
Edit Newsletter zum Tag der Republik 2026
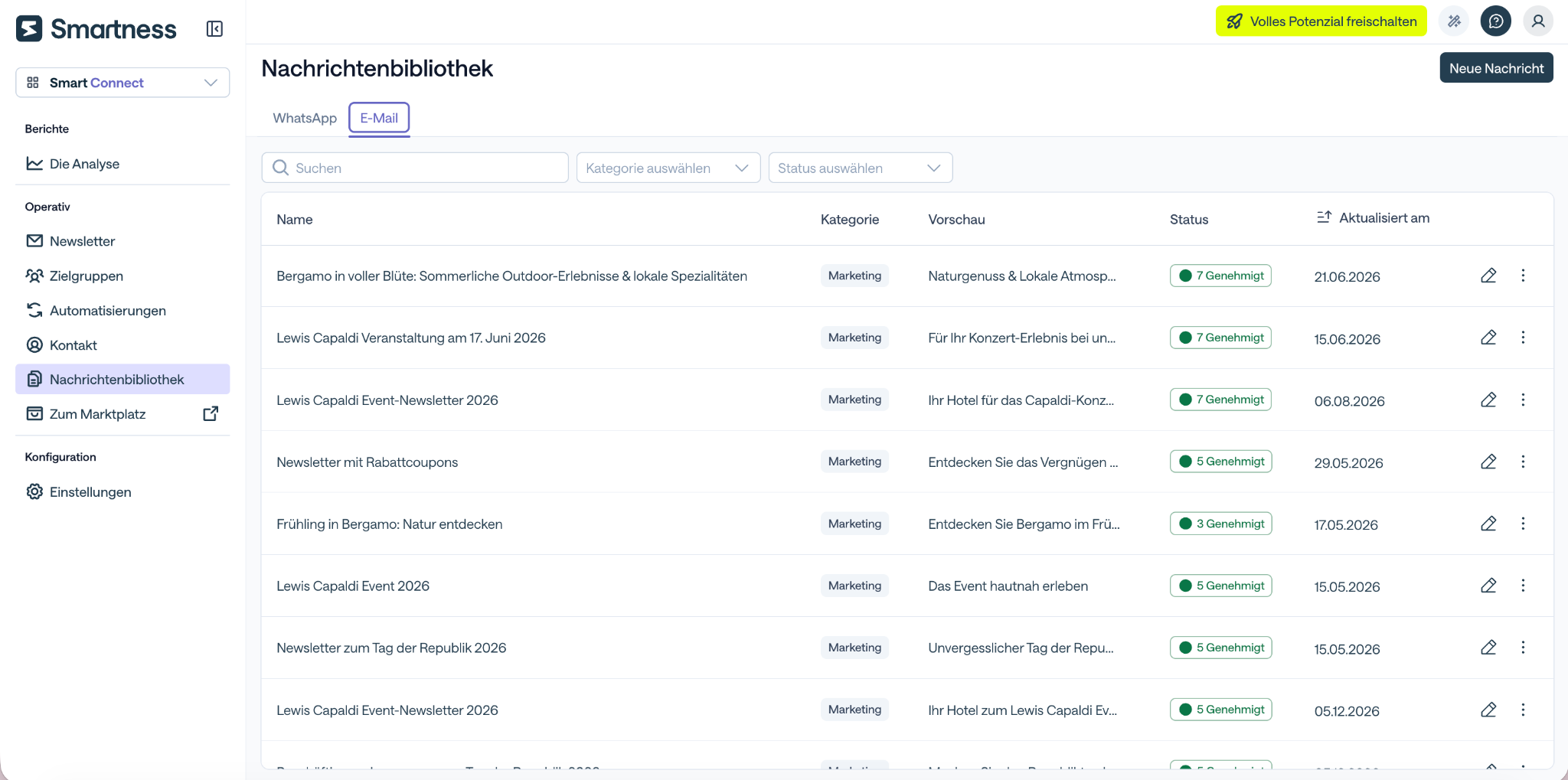click(x=1488, y=648)
